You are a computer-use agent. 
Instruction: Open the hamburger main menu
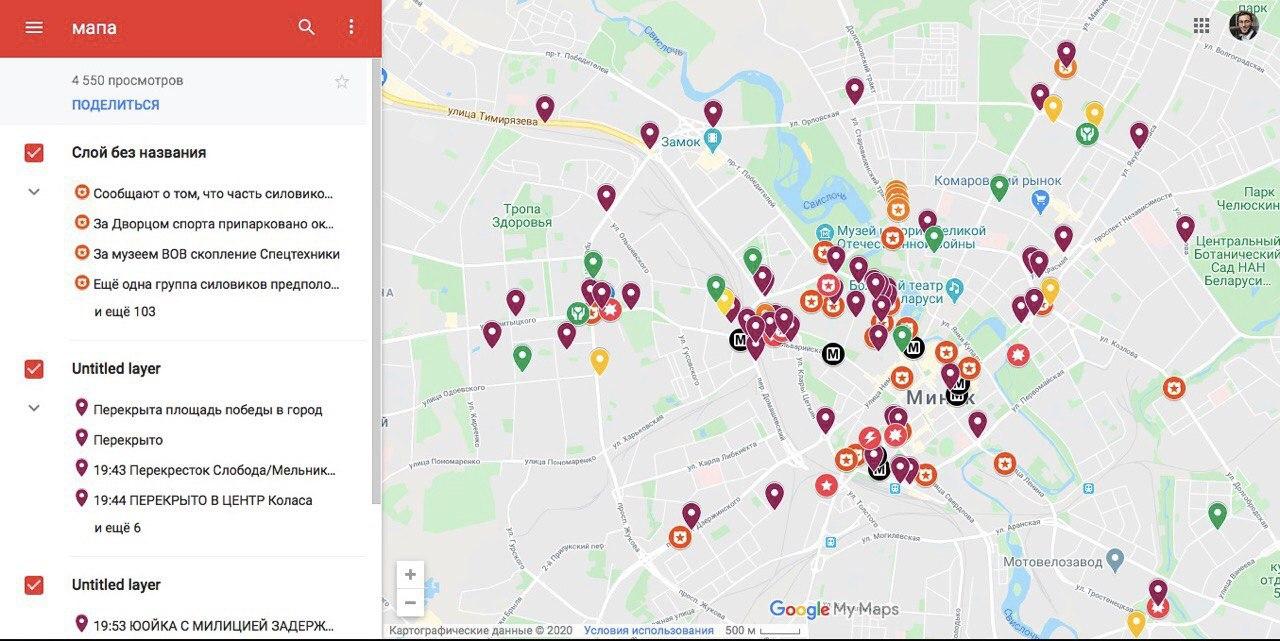pos(34,27)
